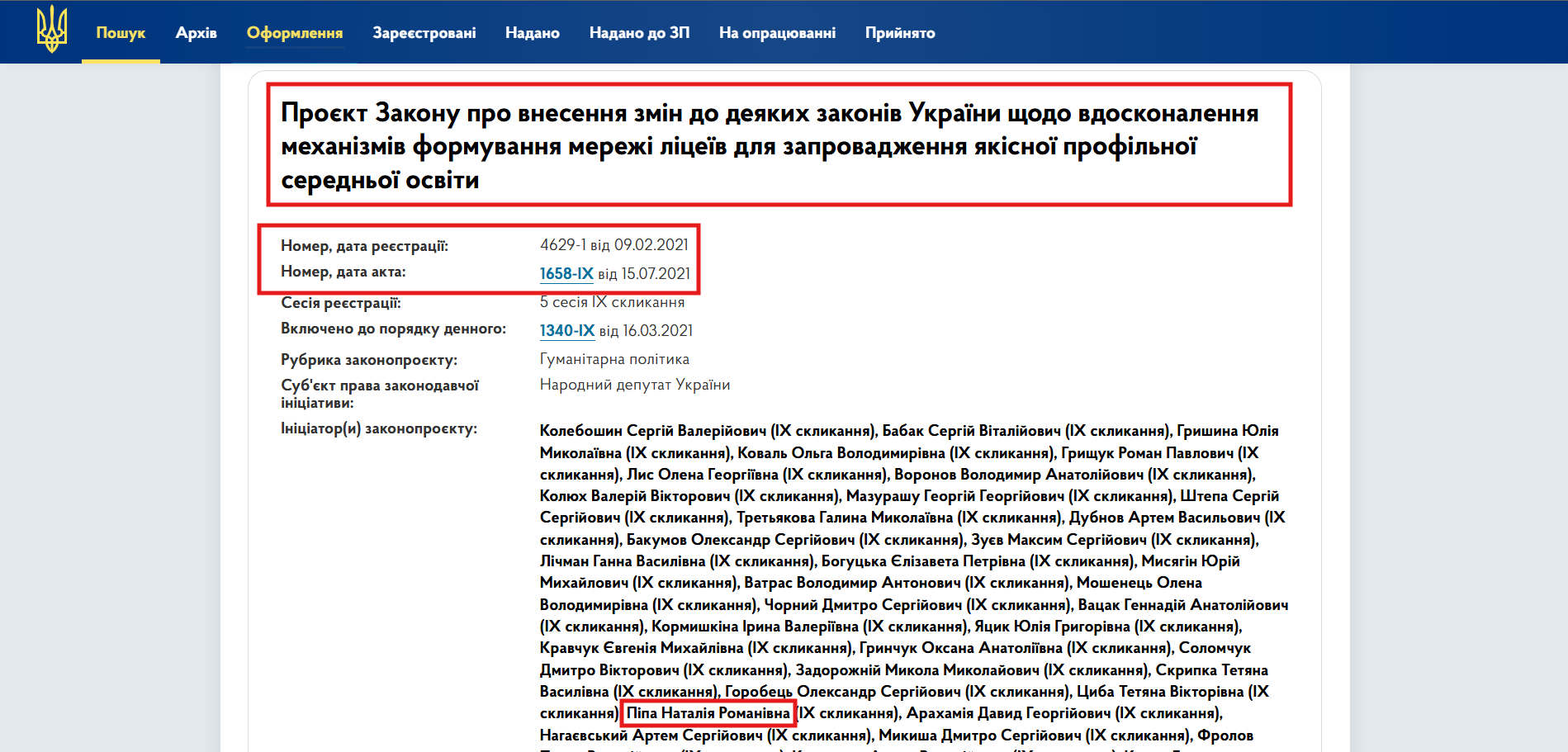This screenshot has height=752, width=1568.
Task: Click initiator Гринчук Оксана Анатоліївна
Action: [961, 648]
